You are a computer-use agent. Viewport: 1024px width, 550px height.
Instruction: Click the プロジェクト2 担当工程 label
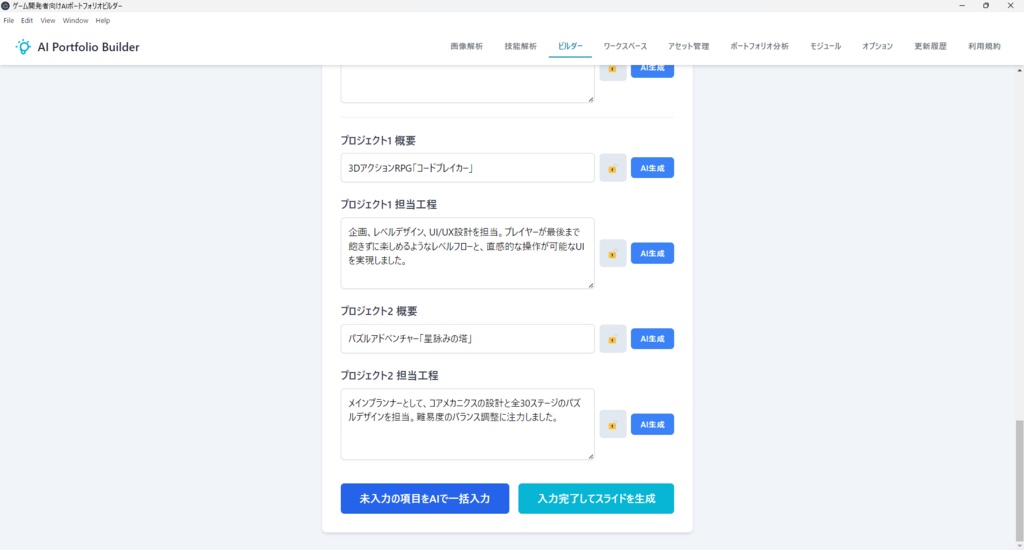click(389, 376)
